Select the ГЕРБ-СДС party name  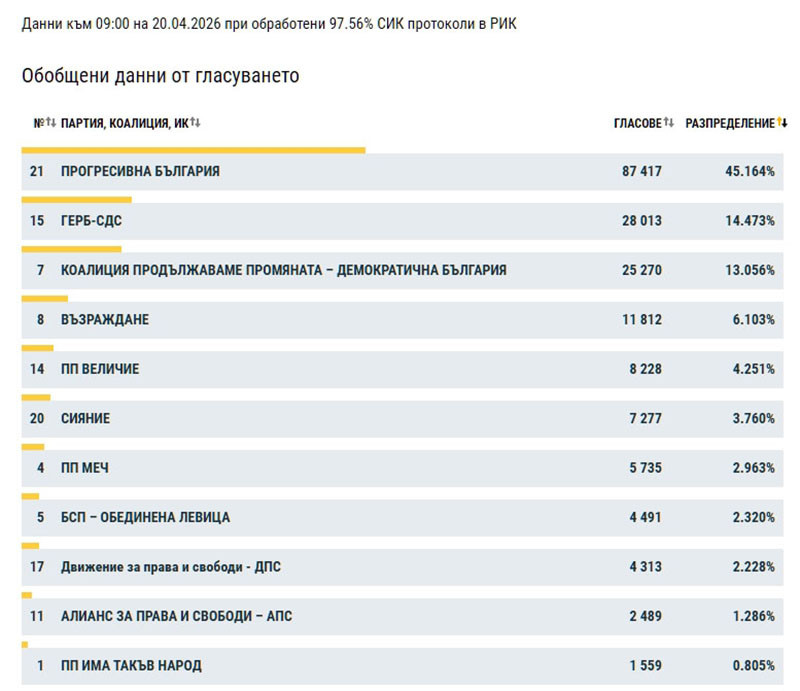pos(91,221)
